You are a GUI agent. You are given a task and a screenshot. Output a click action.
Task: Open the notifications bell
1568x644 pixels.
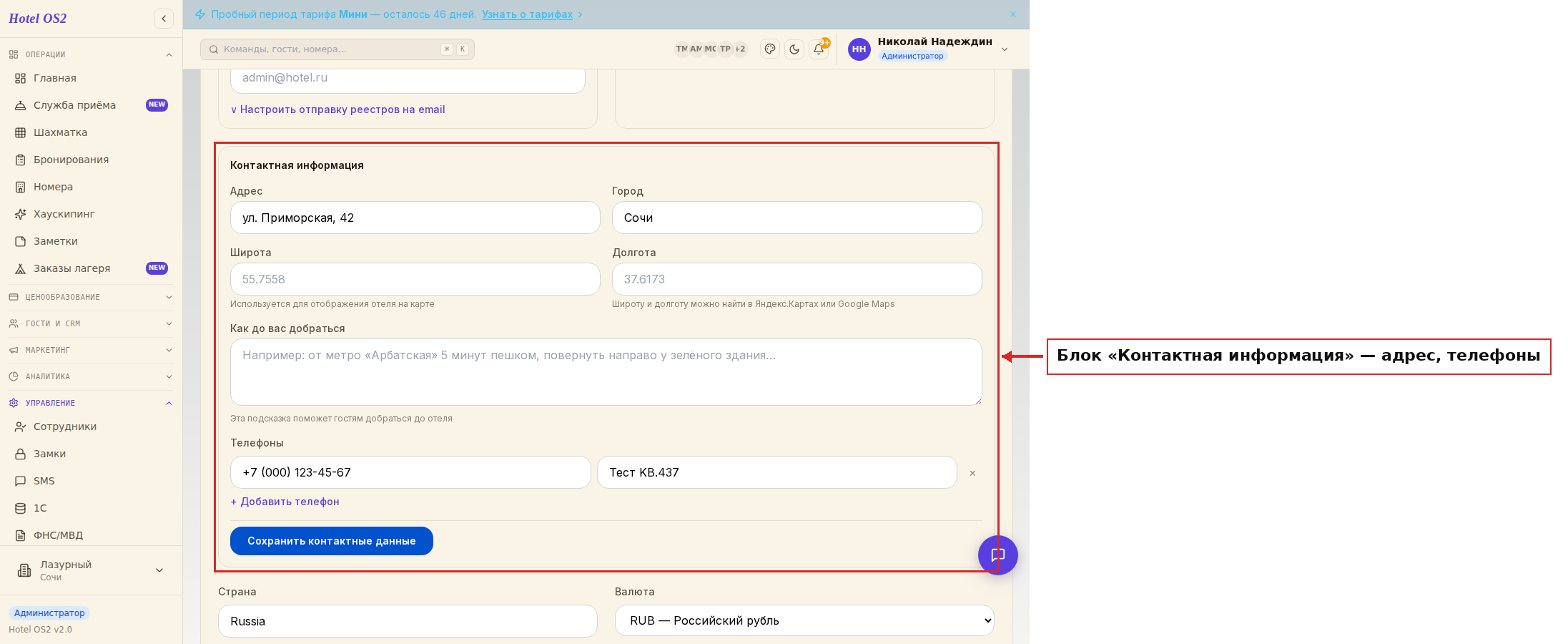click(x=819, y=49)
